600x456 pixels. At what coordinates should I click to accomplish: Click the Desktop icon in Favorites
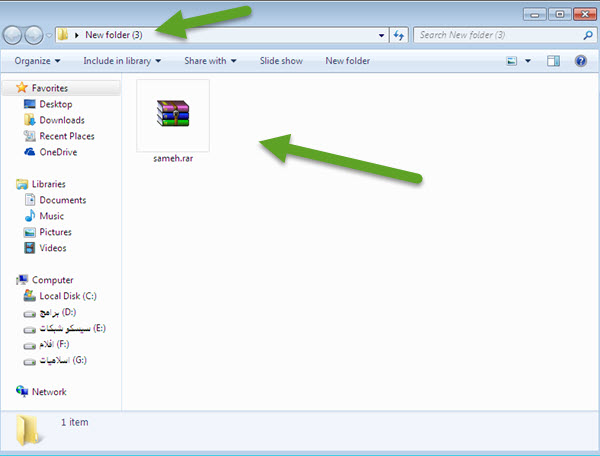coord(29,104)
